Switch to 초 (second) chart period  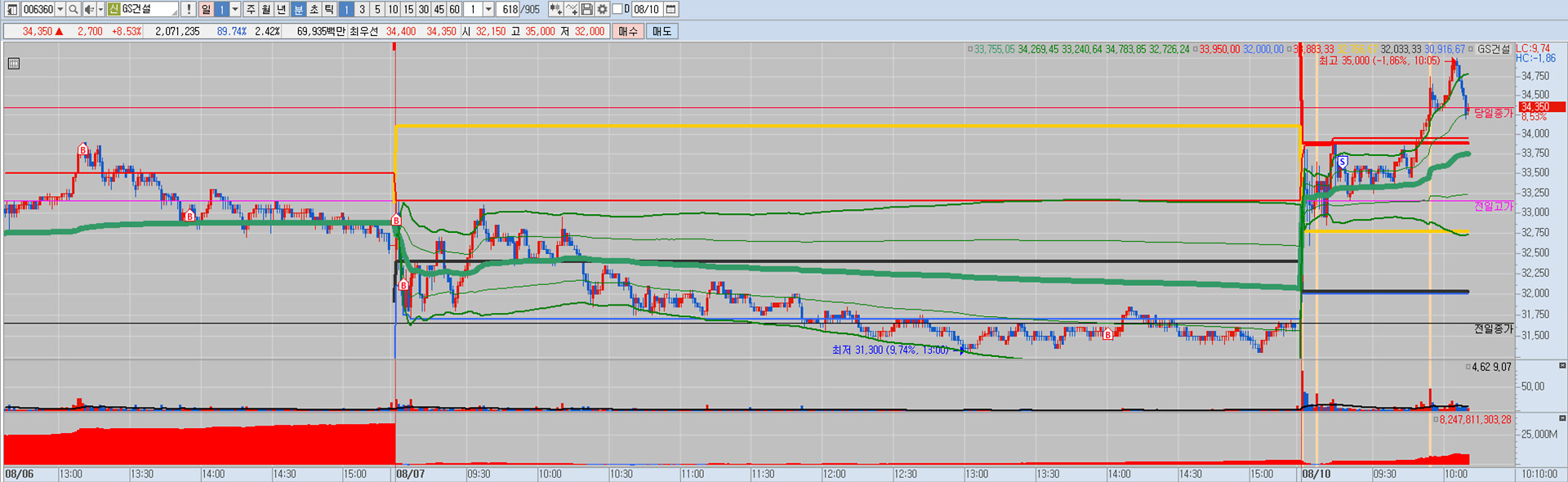pyautogui.click(x=314, y=9)
